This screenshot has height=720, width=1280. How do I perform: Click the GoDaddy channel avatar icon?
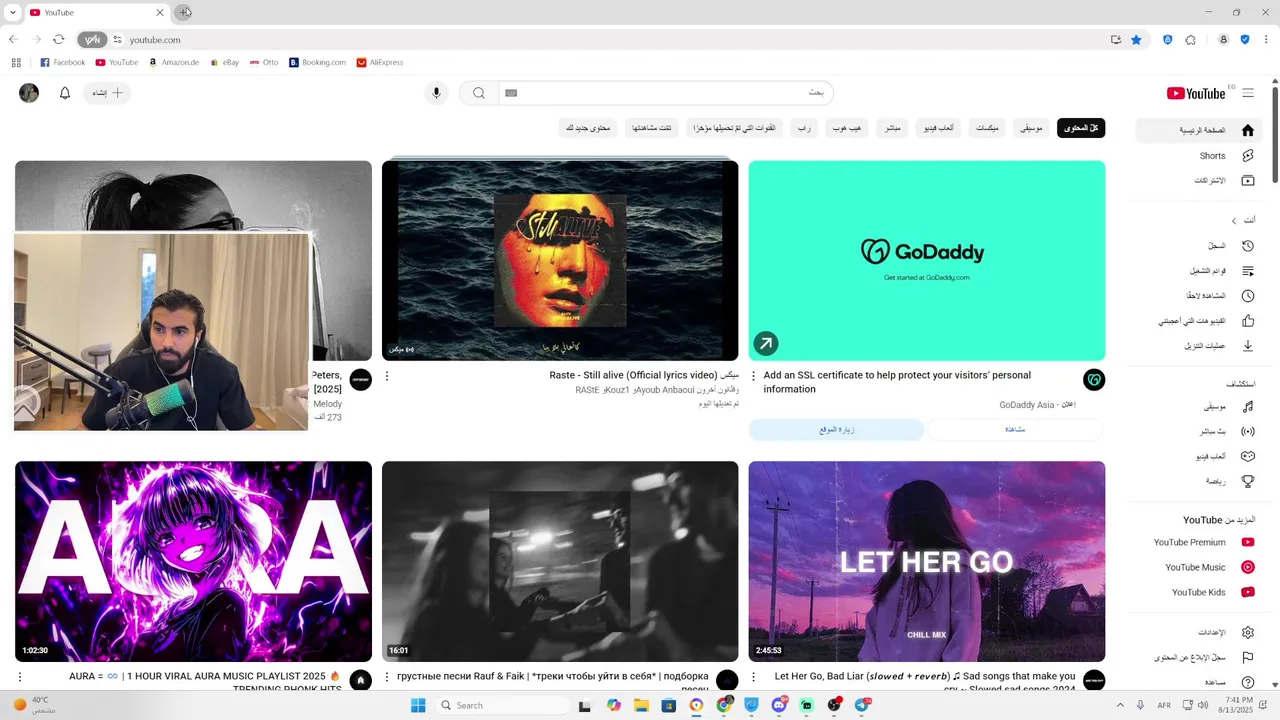click(1094, 380)
